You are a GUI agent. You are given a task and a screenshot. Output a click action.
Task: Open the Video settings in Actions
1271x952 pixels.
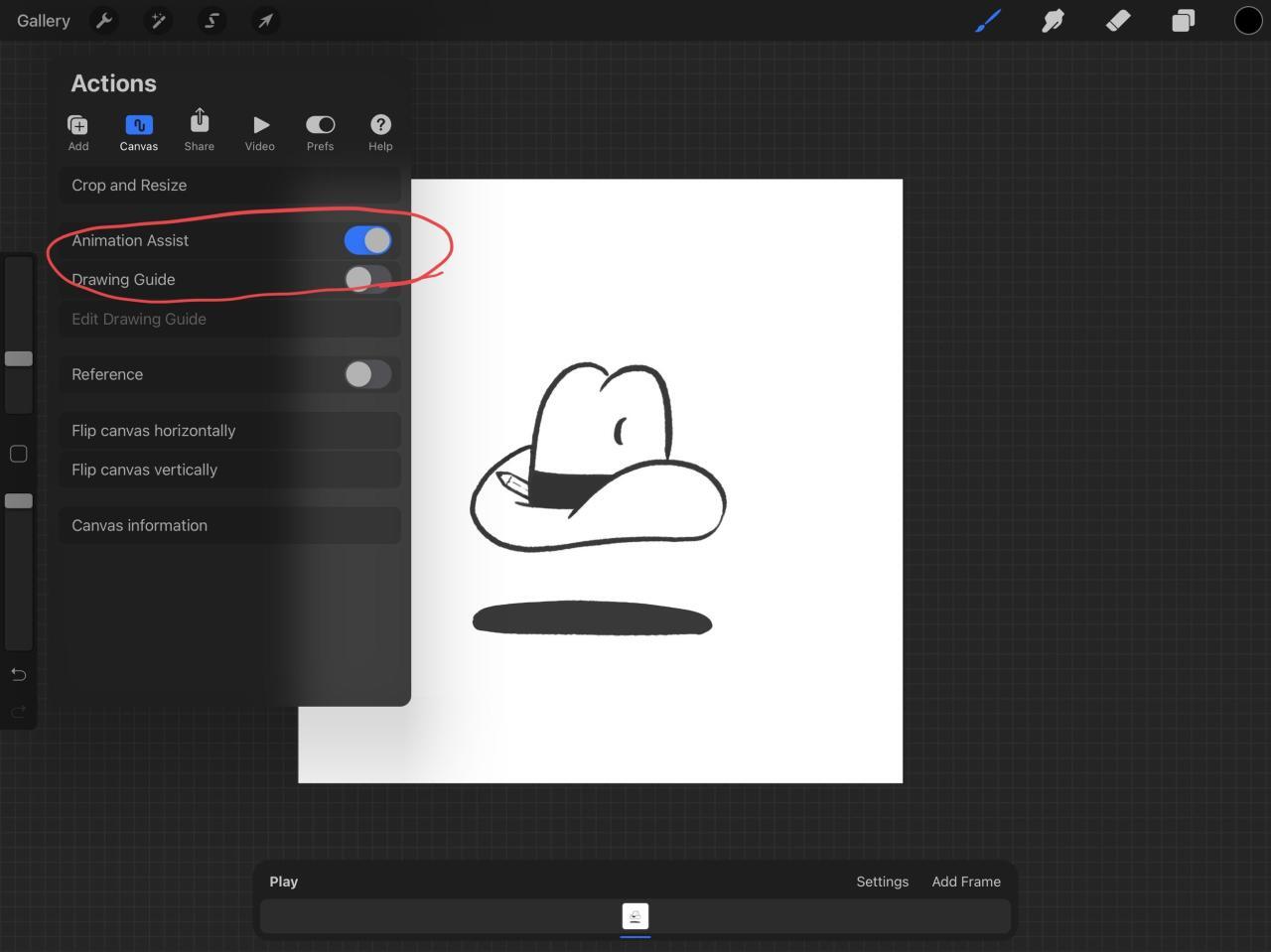[260, 132]
